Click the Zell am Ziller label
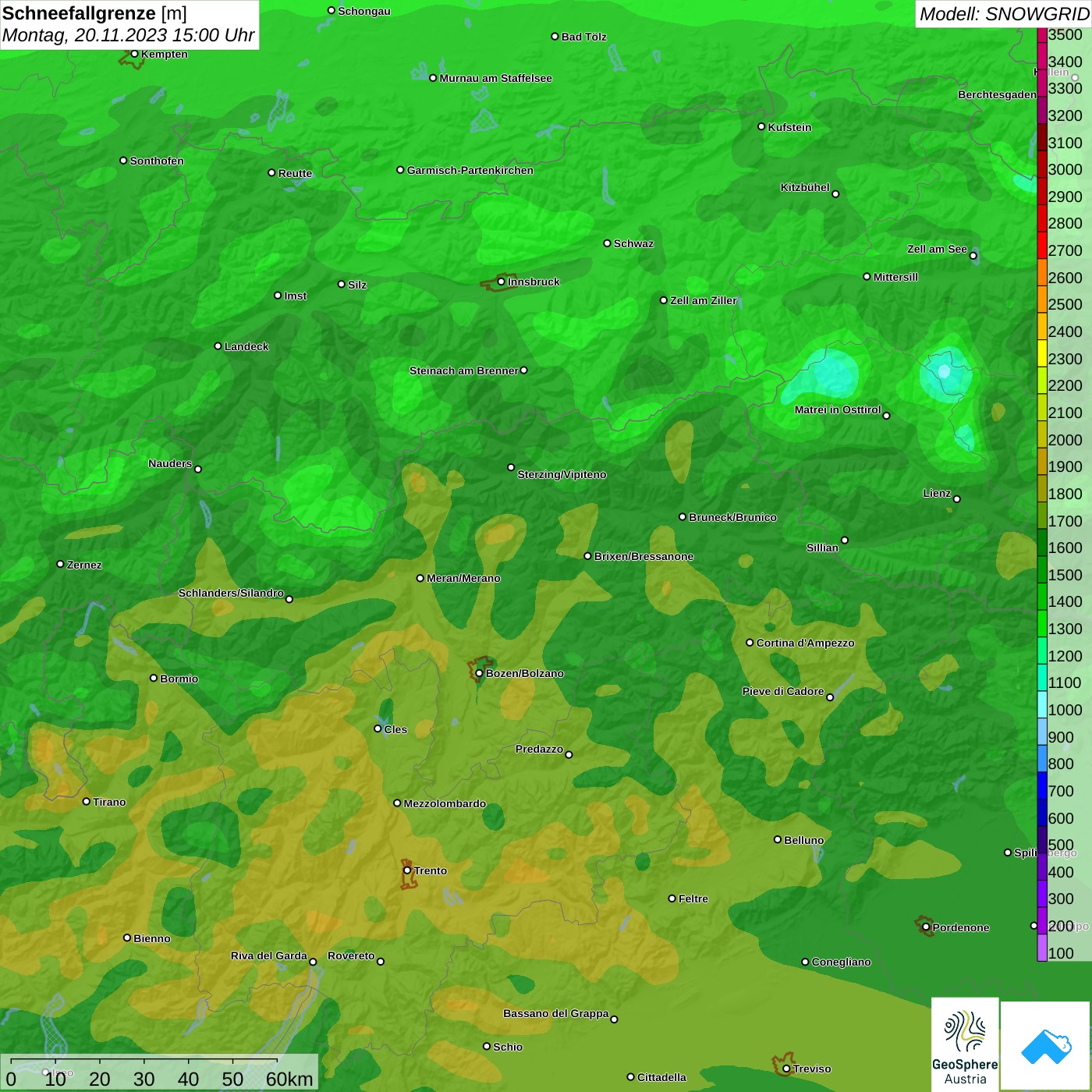Viewport: 1092px width, 1092px height. coord(704,300)
